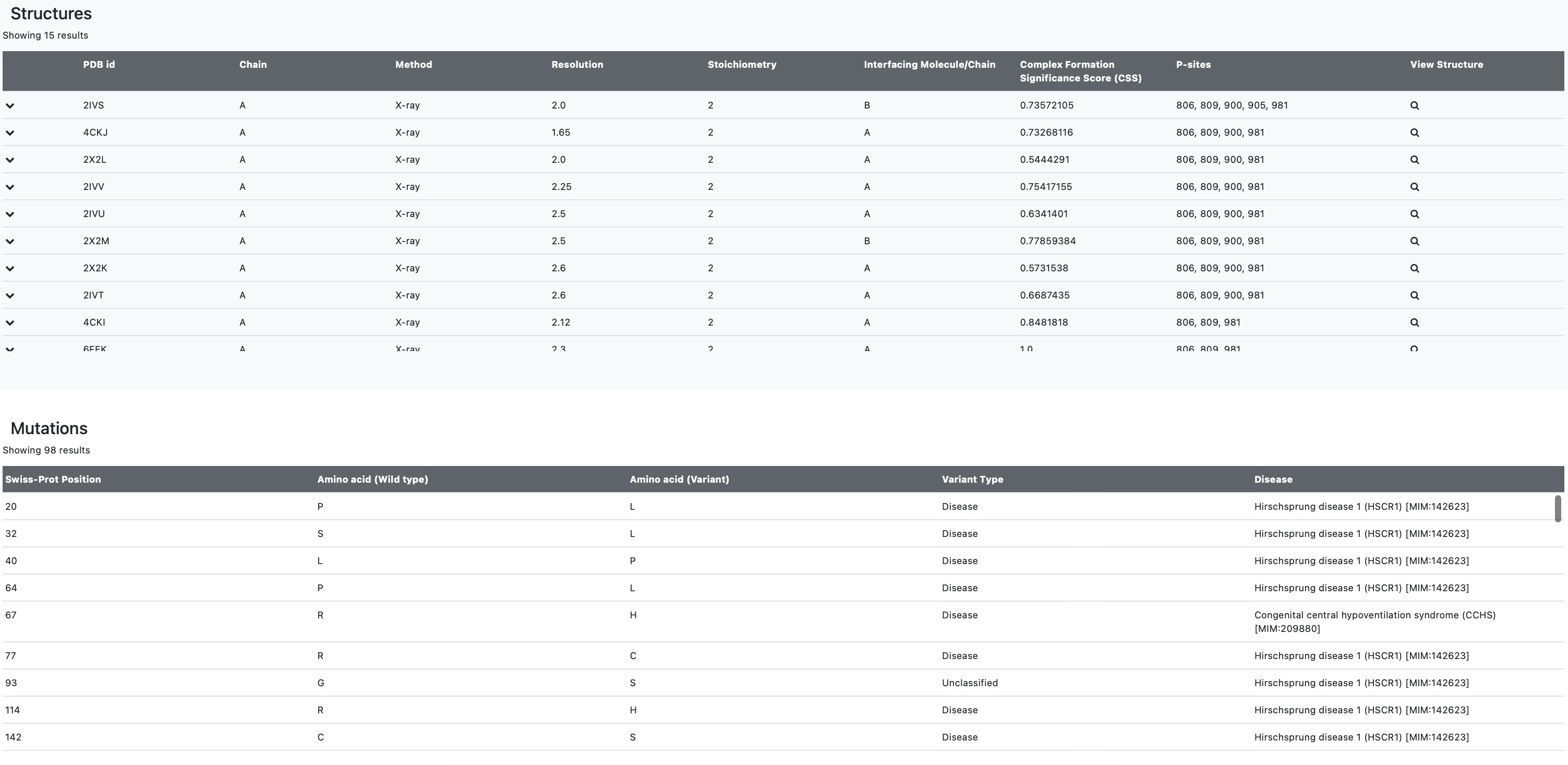View 2X2K structure via magnifier
The width and height of the screenshot is (1568, 765).
[x=1414, y=268]
